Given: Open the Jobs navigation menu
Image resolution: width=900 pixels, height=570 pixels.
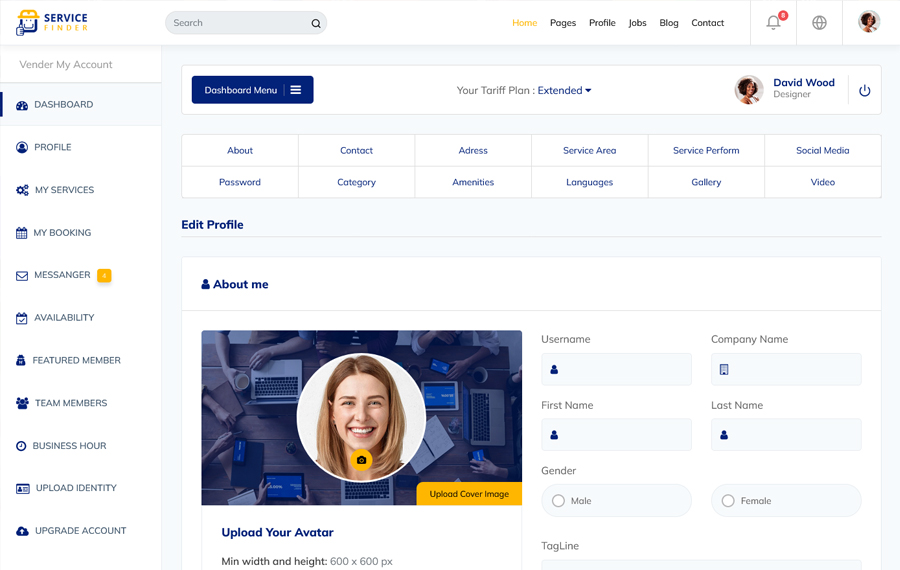Looking at the screenshot, I should (x=637, y=23).
